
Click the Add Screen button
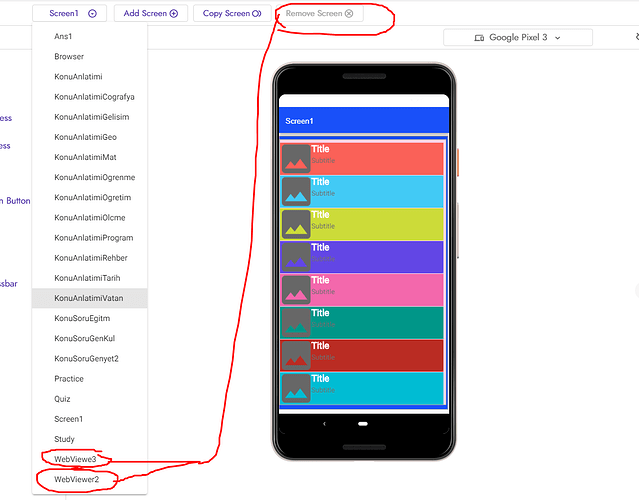pyautogui.click(x=150, y=13)
